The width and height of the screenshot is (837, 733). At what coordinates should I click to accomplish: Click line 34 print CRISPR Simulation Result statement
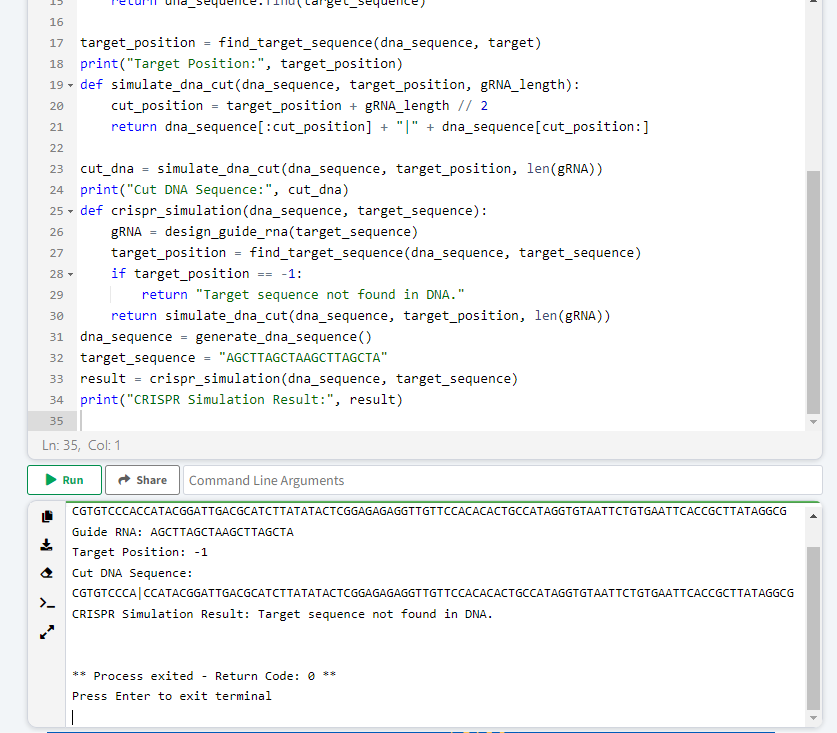(x=241, y=400)
